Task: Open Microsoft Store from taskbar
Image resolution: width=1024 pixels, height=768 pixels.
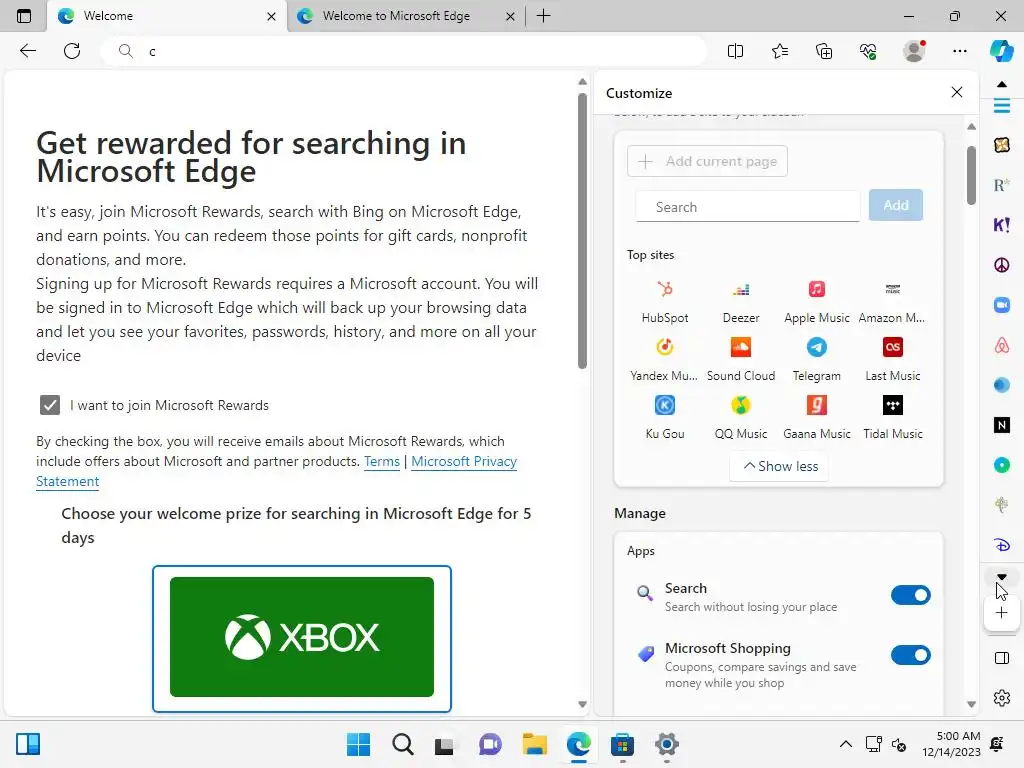Action: point(622,744)
